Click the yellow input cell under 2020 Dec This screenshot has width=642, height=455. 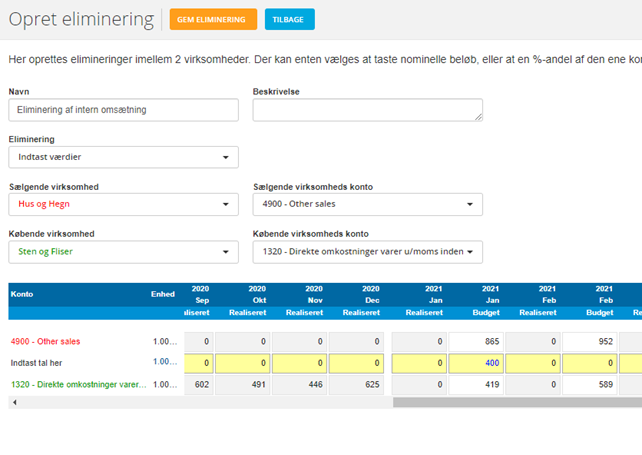(356, 362)
